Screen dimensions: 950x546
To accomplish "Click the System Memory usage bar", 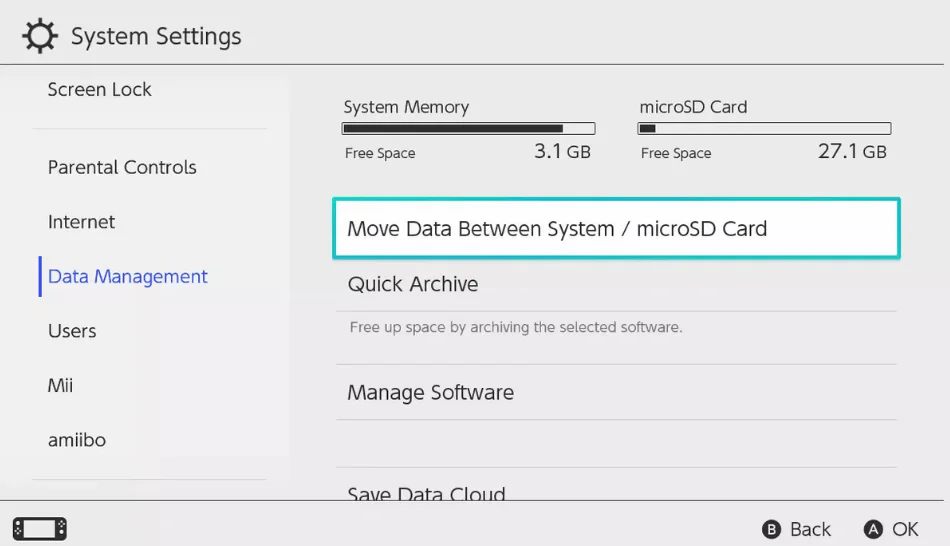I will [468, 129].
